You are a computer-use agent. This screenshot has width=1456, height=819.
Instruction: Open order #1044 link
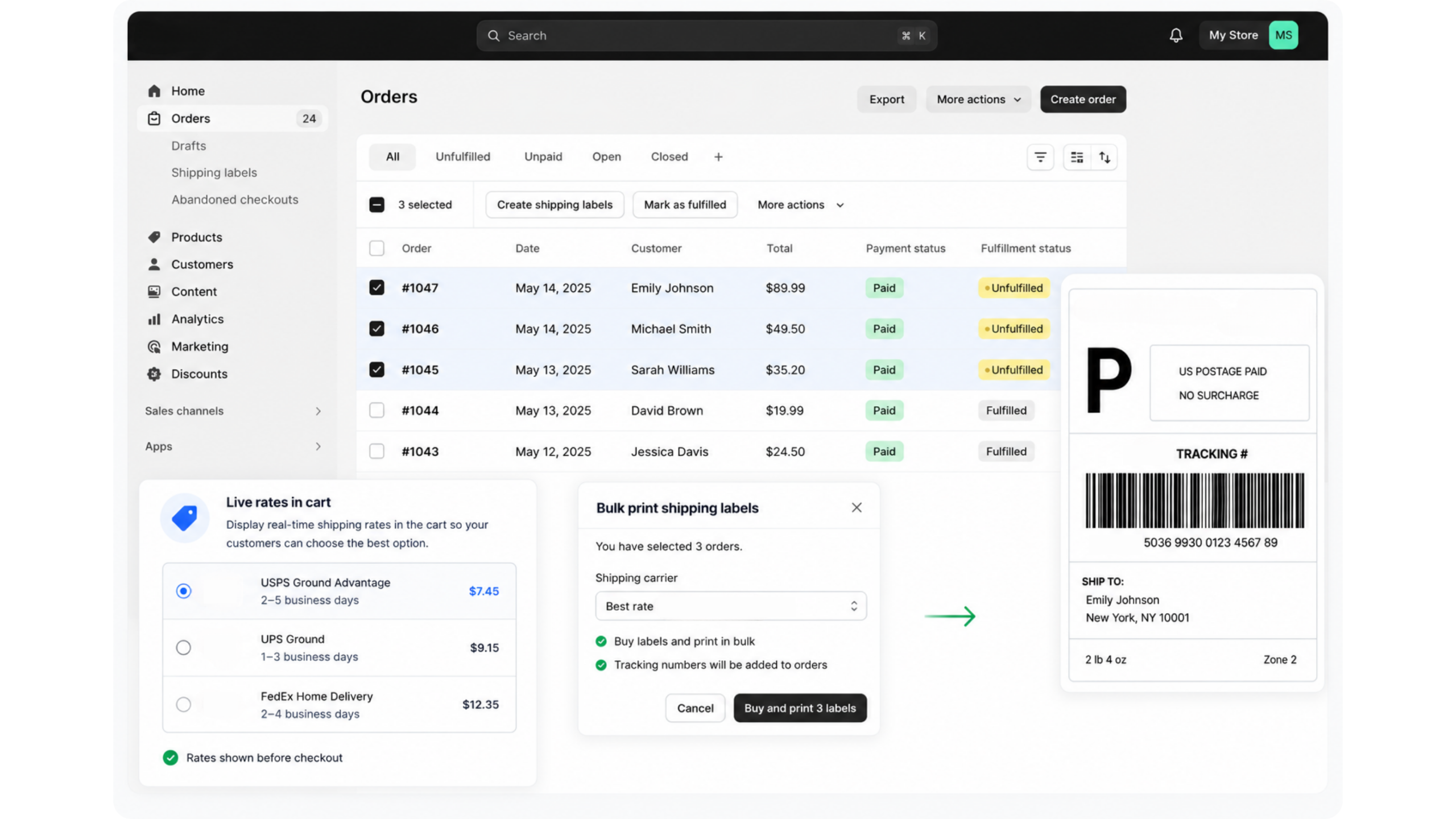tap(419, 410)
